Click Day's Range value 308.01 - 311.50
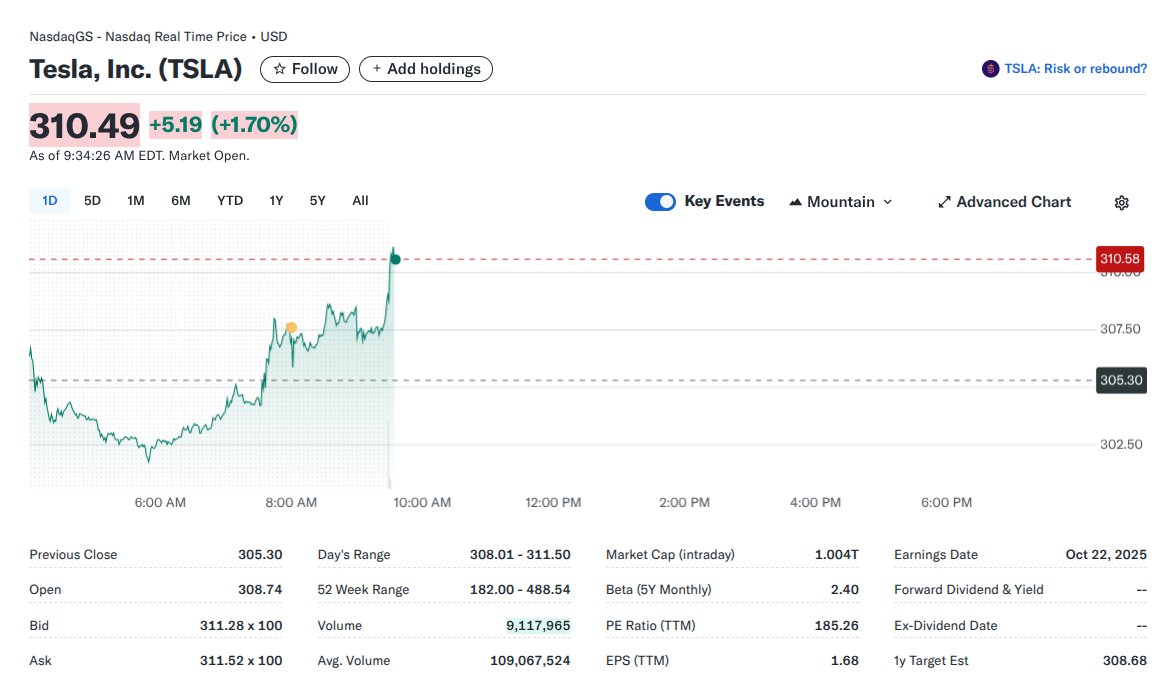Image resolution: width=1173 pixels, height=689 pixels. point(520,554)
